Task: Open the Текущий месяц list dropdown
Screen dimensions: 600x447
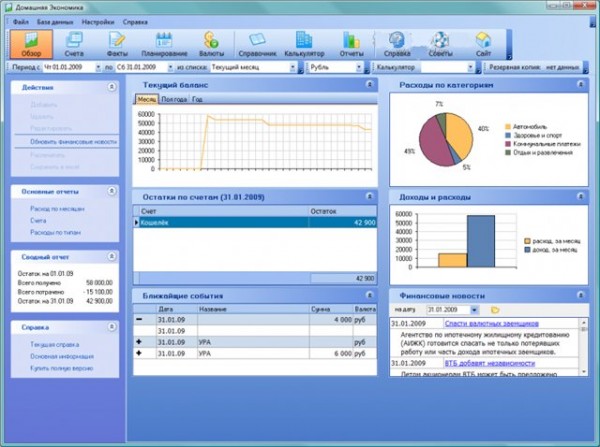Action: pos(292,67)
